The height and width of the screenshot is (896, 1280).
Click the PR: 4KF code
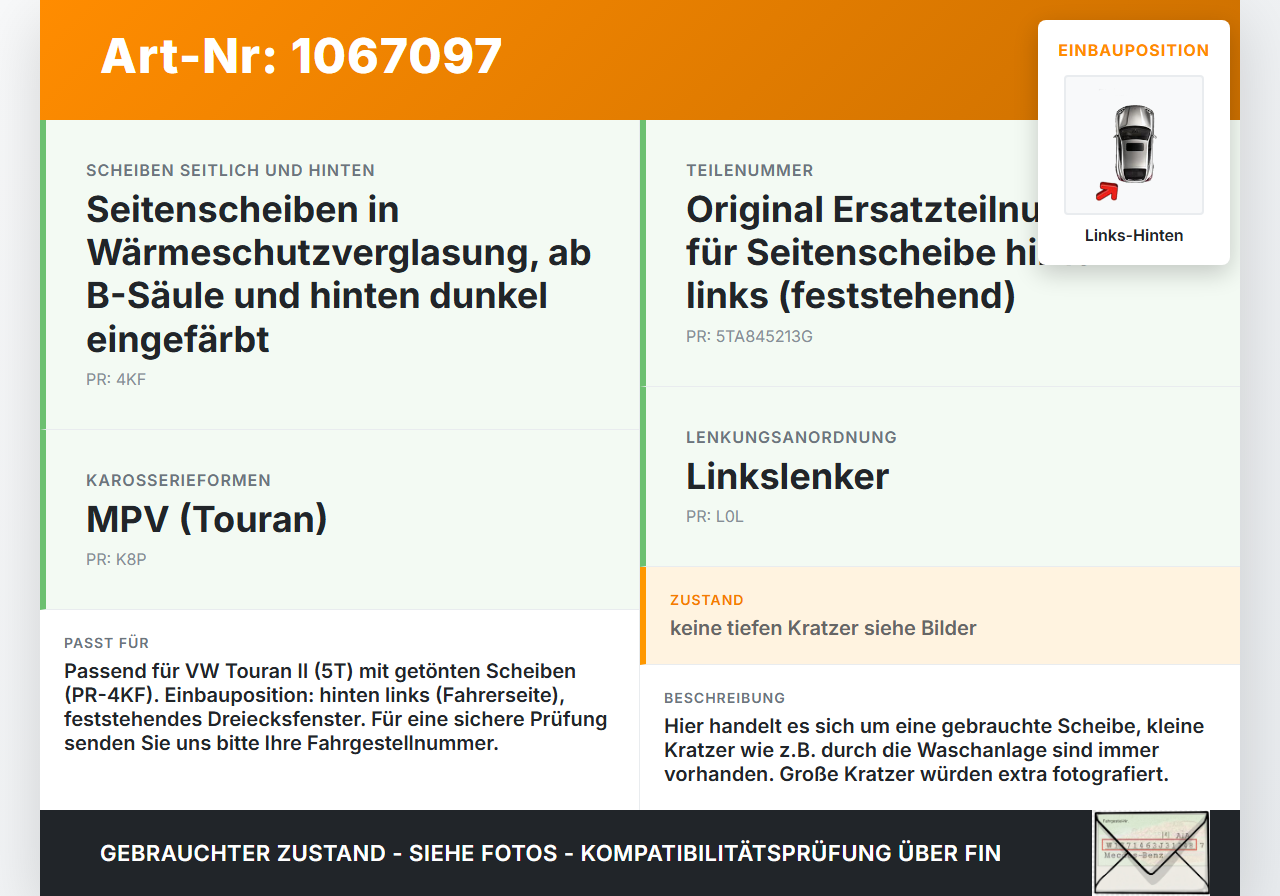point(116,380)
